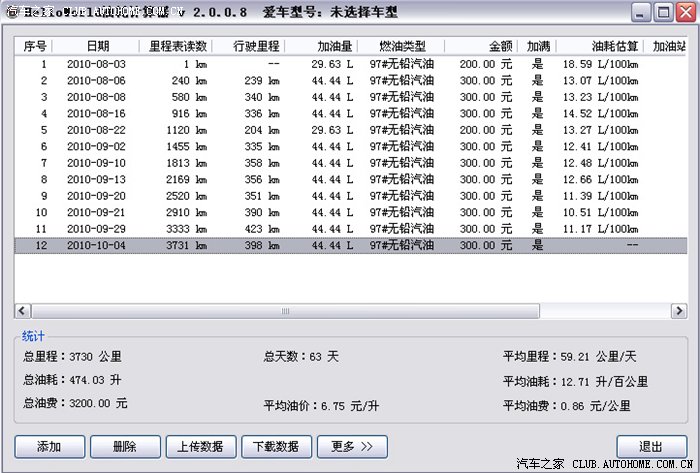The image size is (700, 473).
Task: Click the horizontal scrollbar's left arrow
Action: (23, 311)
